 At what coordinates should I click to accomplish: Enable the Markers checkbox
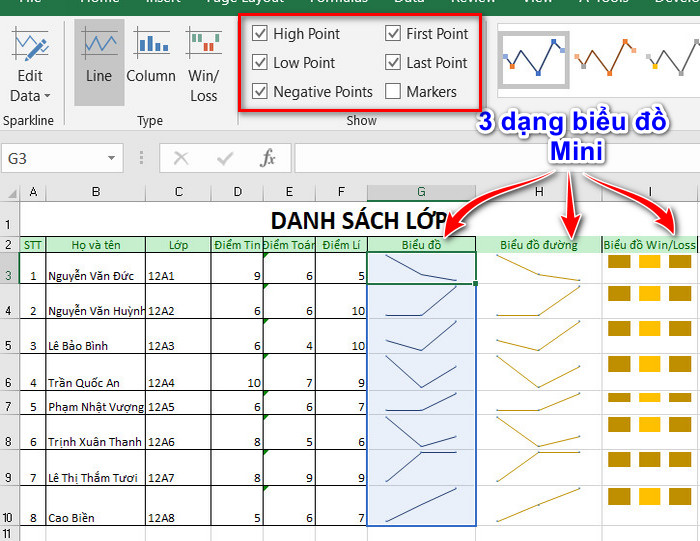393,92
